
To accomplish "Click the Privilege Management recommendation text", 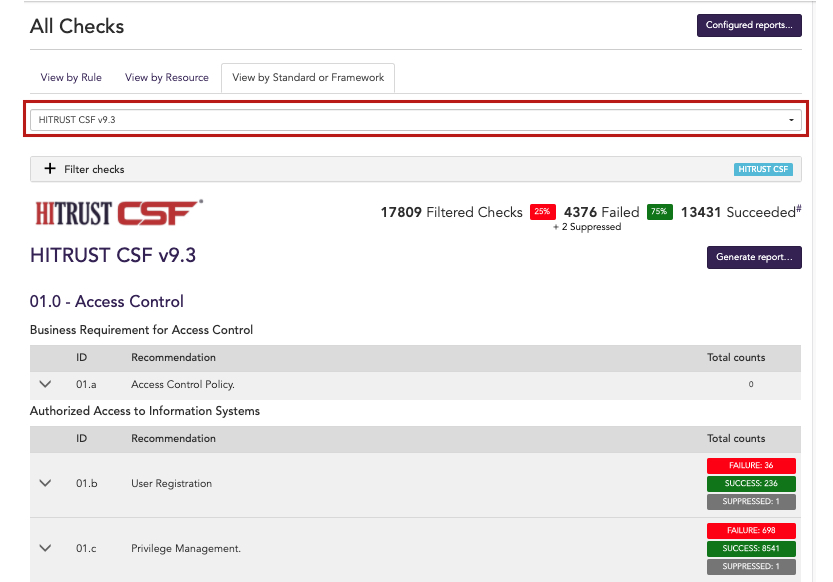I will click(186, 549).
